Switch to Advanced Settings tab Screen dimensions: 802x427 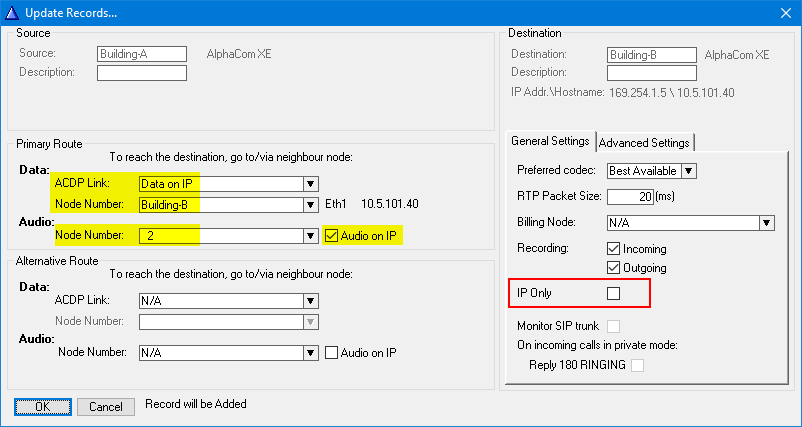point(644,142)
